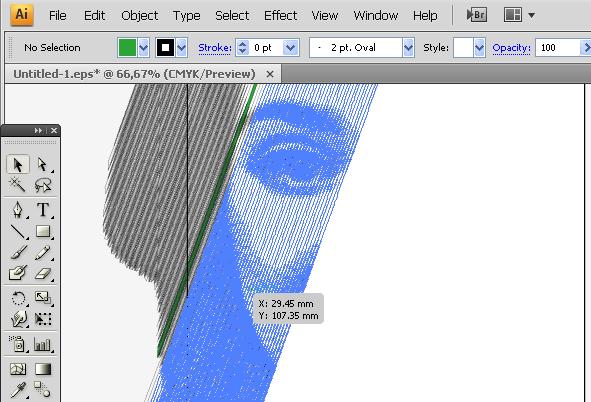The image size is (591, 402).
Task: Click the green fill color swatch
Action: click(127, 47)
